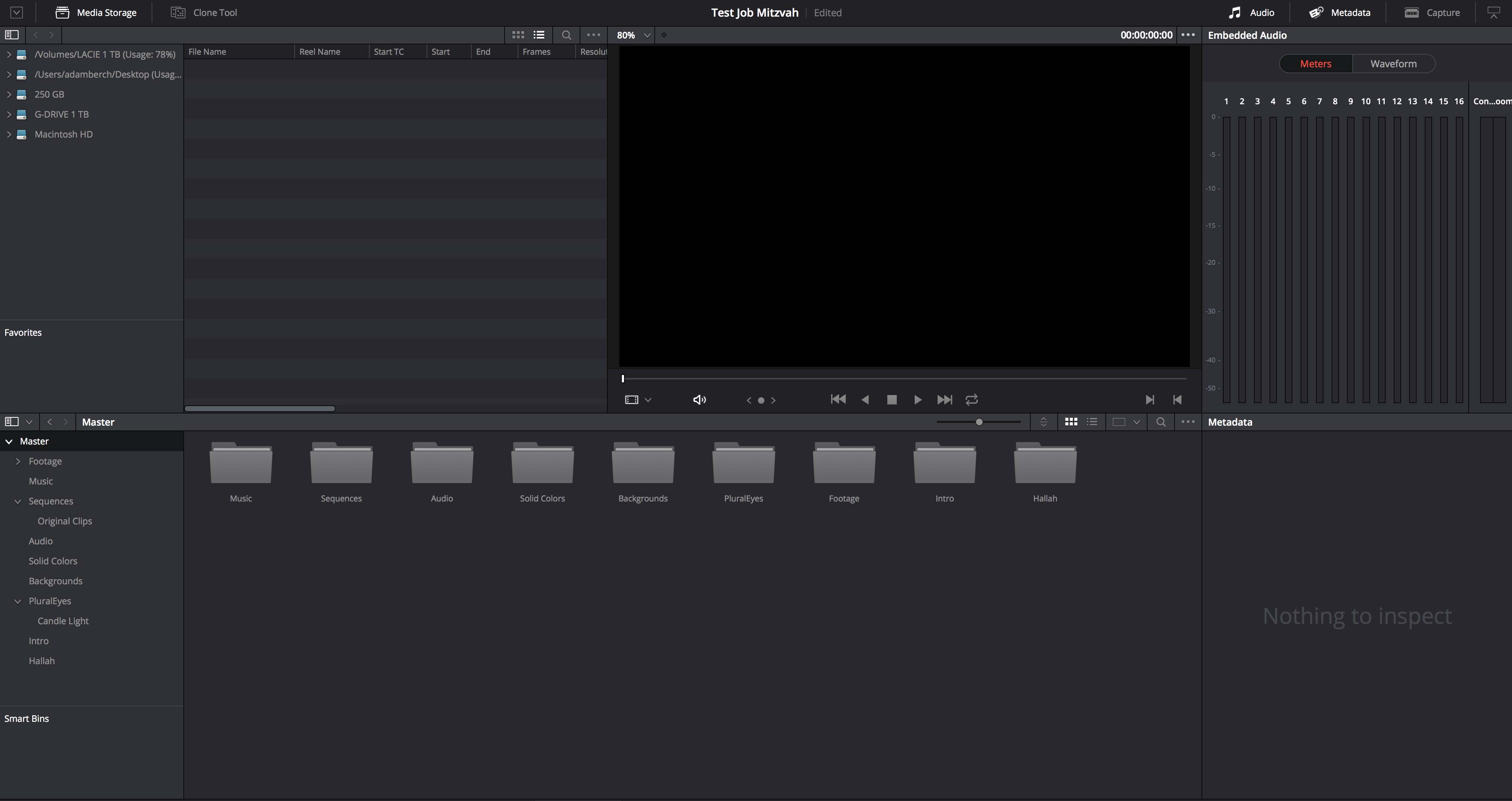The height and width of the screenshot is (801, 1512).
Task: Expand the Footage bin in tree
Action: (x=18, y=462)
